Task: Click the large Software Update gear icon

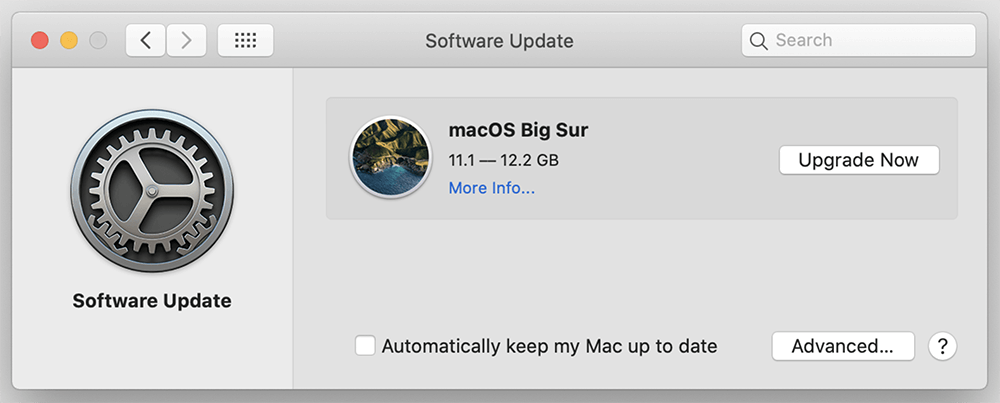Action: pos(152,192)
